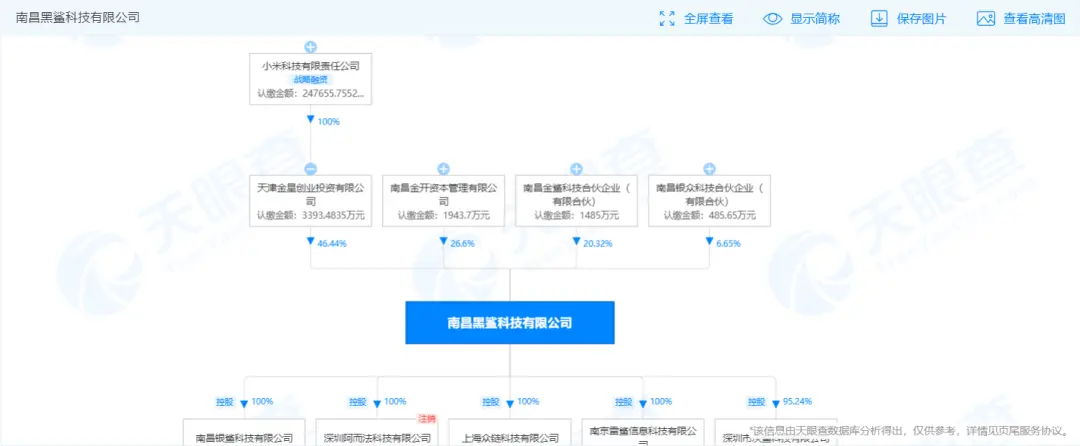
Task: Click 认缴金额 485.65万元 text
Action: tap(709, 215)
